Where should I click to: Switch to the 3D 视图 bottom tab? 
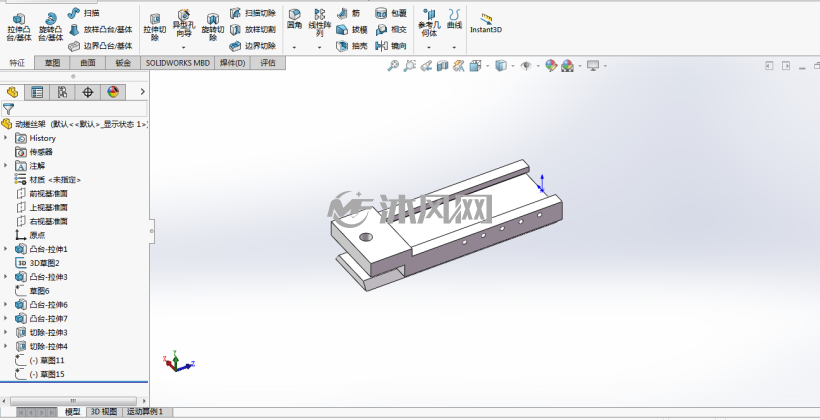[104, 412]
